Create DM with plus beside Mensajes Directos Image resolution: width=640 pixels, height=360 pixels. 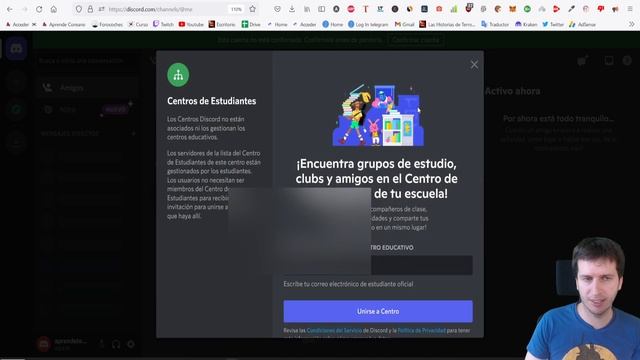(133, 133)
